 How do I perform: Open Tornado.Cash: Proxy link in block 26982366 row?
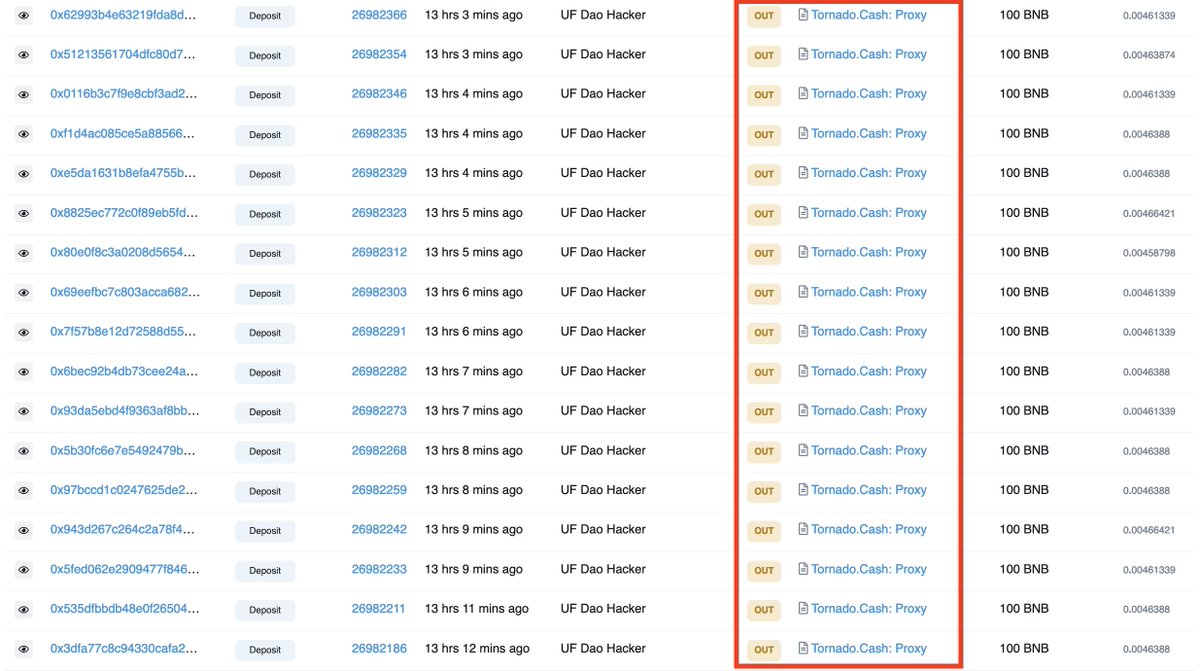[869, 15]
